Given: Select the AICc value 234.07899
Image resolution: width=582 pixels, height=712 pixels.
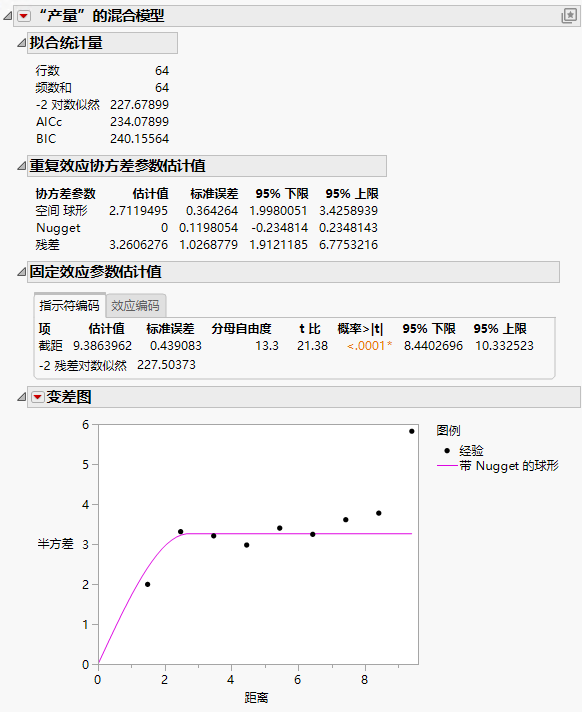Looking at the screenshot, I should [x=139, y=122].
